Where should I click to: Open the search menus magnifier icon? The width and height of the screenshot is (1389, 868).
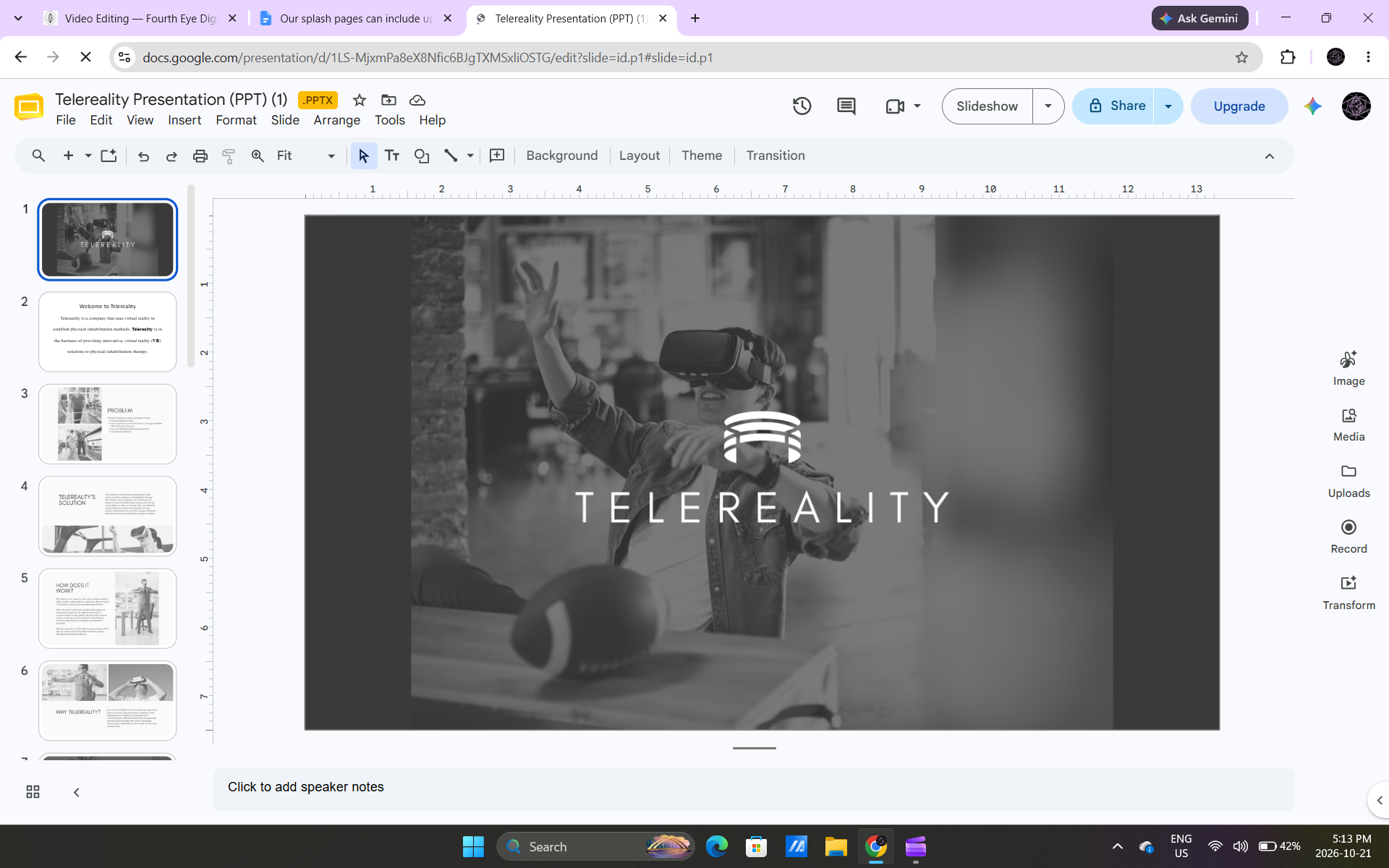click(38, 156)
